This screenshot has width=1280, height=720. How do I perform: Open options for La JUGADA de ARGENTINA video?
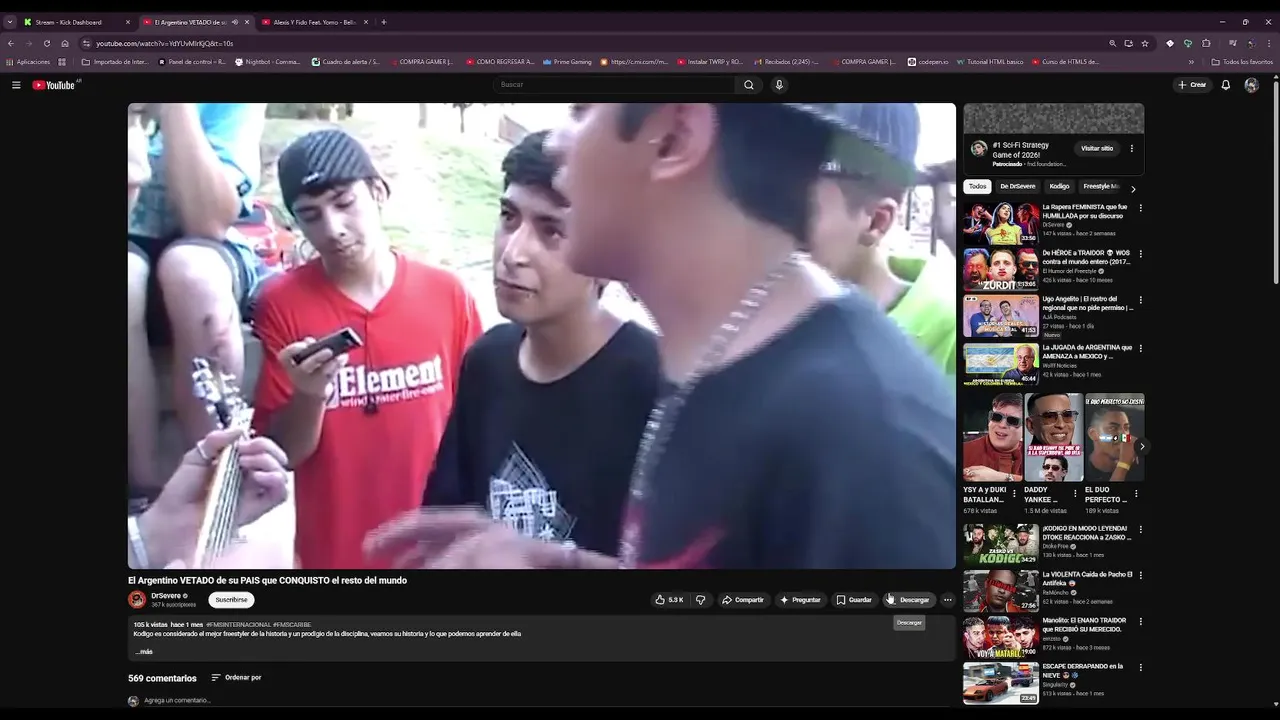pos(1141,349)
